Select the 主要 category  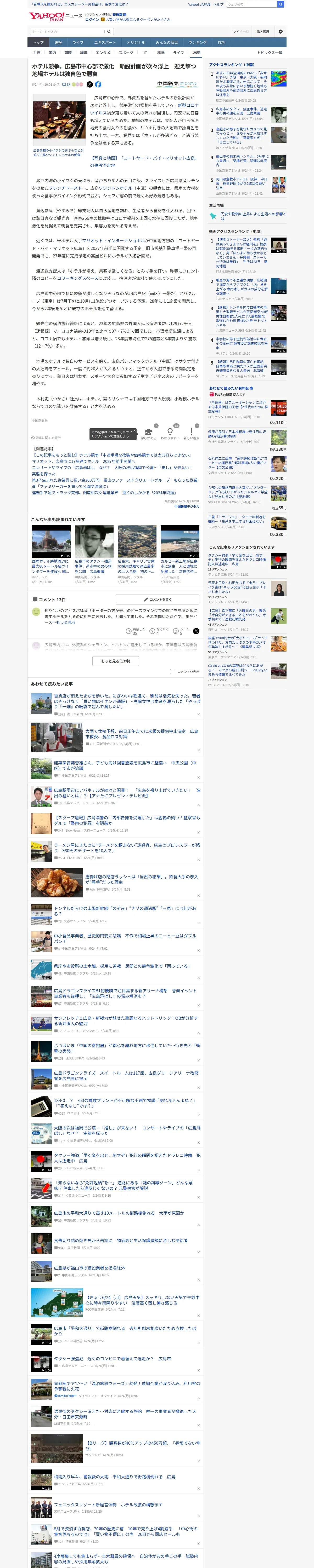pos(37,53)
